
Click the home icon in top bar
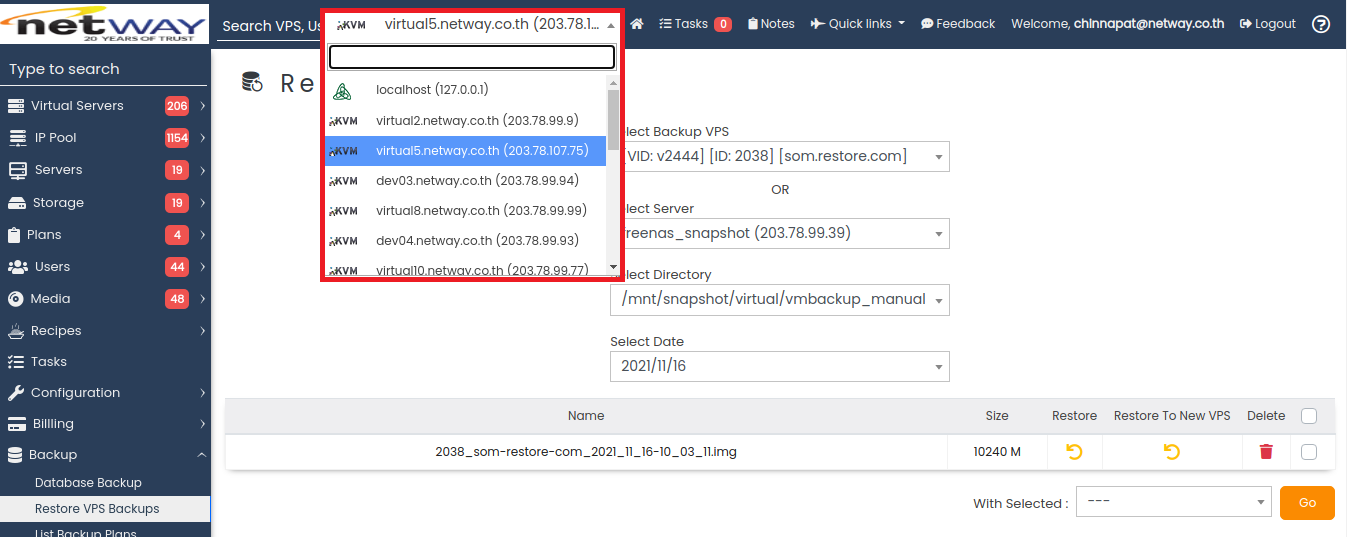[x=637, y=24]
